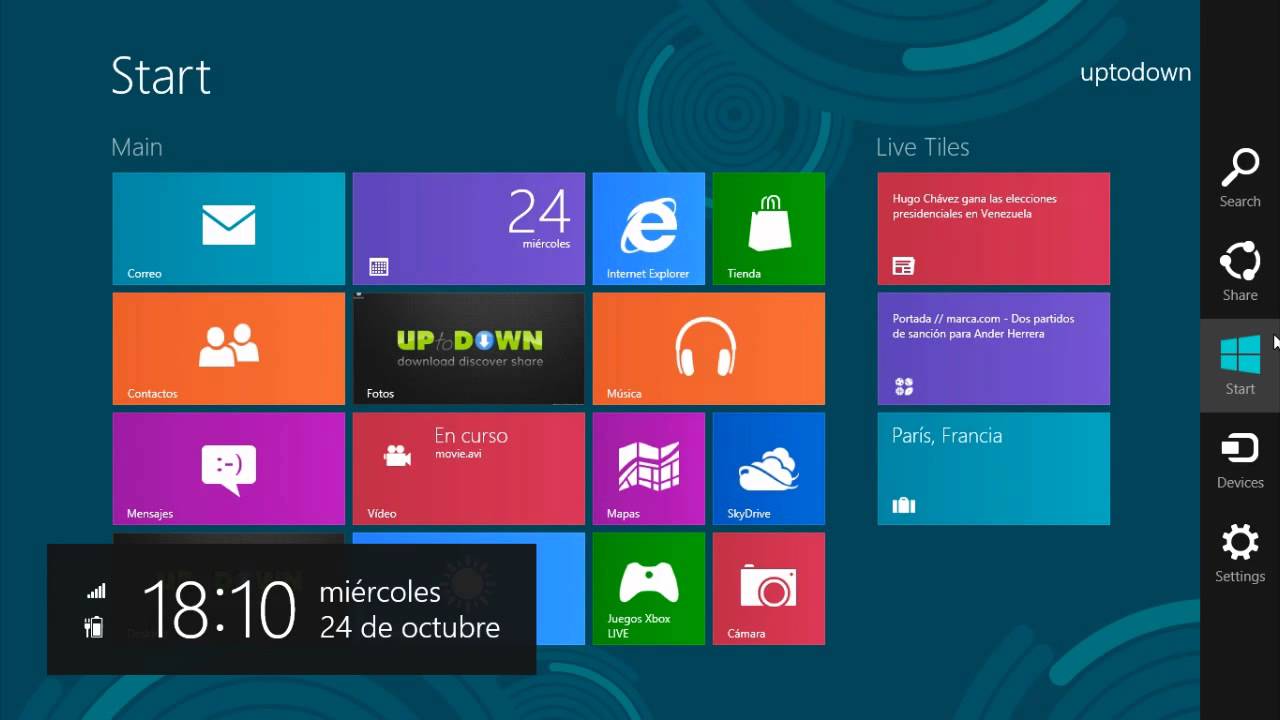The image size is (1280, 720).
Task: Click the network signal bars icon
Action: pos(96,592)
